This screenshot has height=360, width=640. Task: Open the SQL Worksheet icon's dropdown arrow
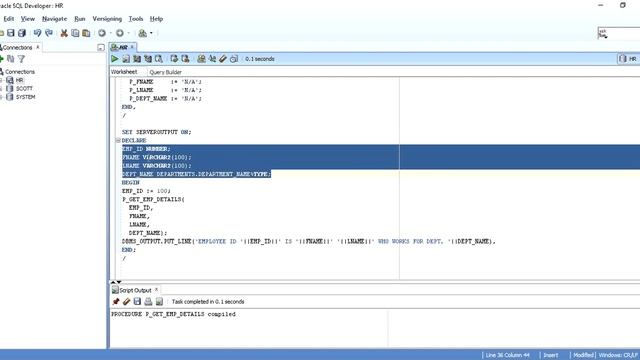pyautogui.click(x=151, y=33)
